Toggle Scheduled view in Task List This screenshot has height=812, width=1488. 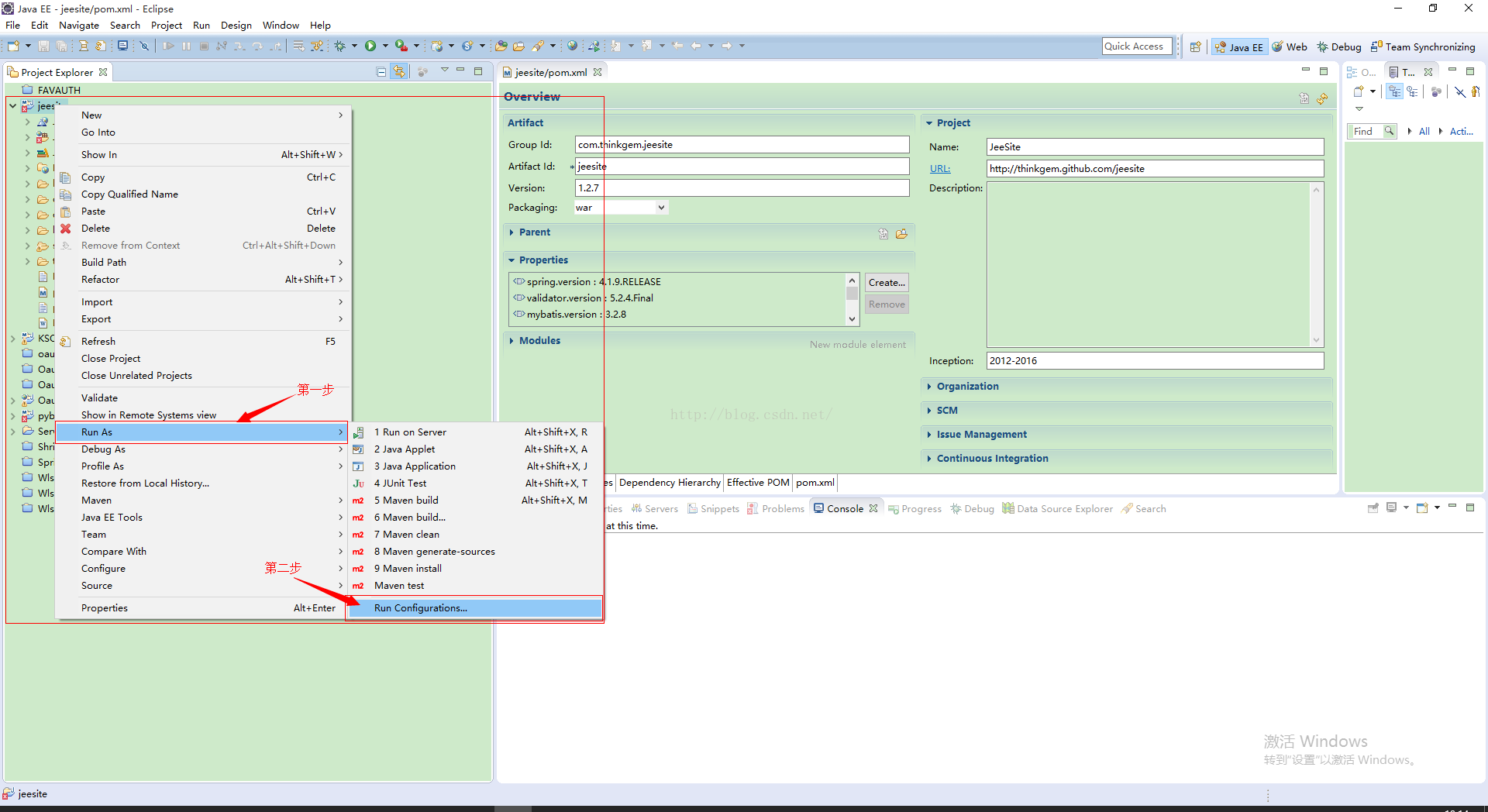click(1412, 91)
